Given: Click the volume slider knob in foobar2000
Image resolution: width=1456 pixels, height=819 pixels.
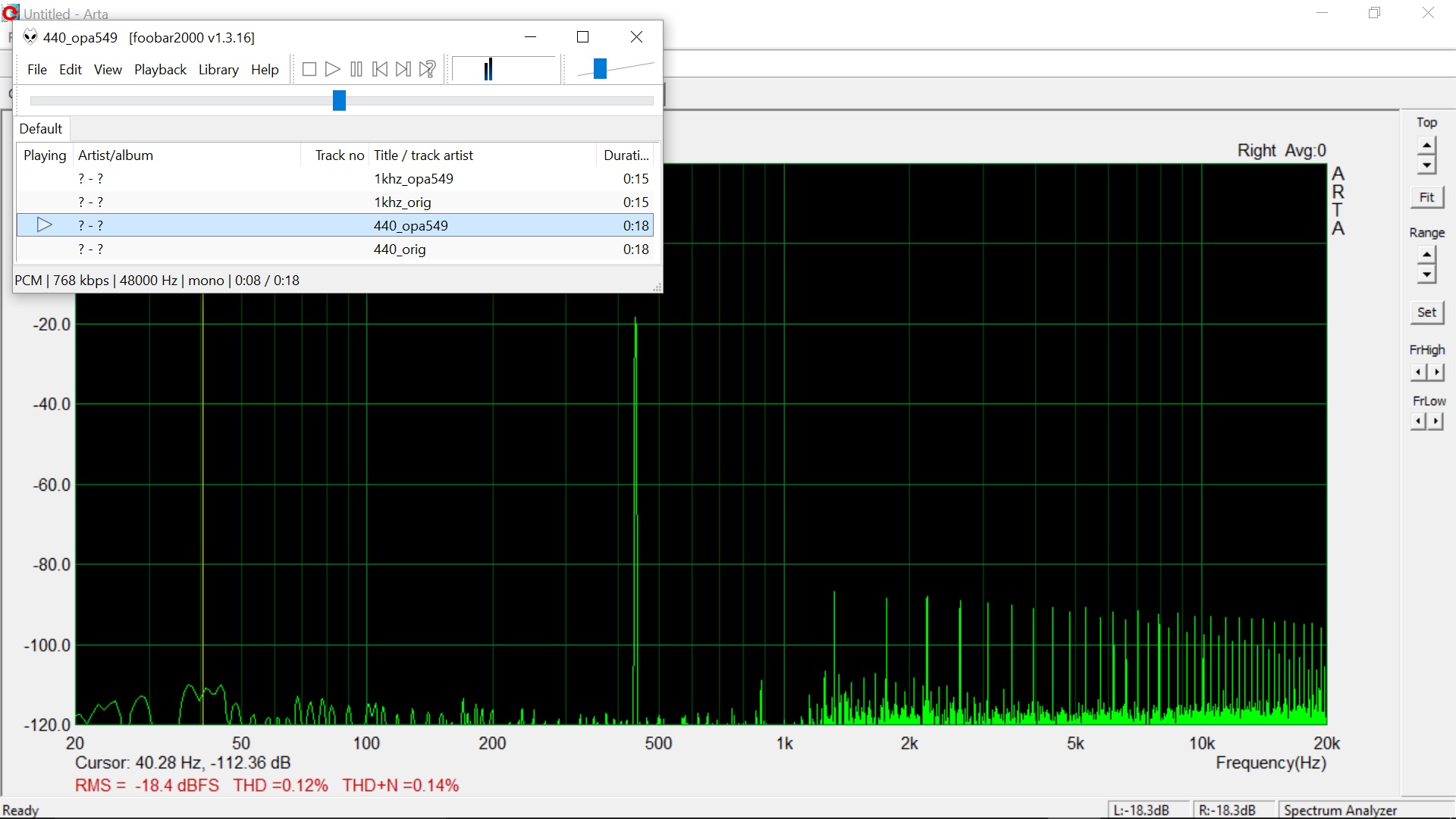Looking at the screenshot, I should [x=600, y=69].
